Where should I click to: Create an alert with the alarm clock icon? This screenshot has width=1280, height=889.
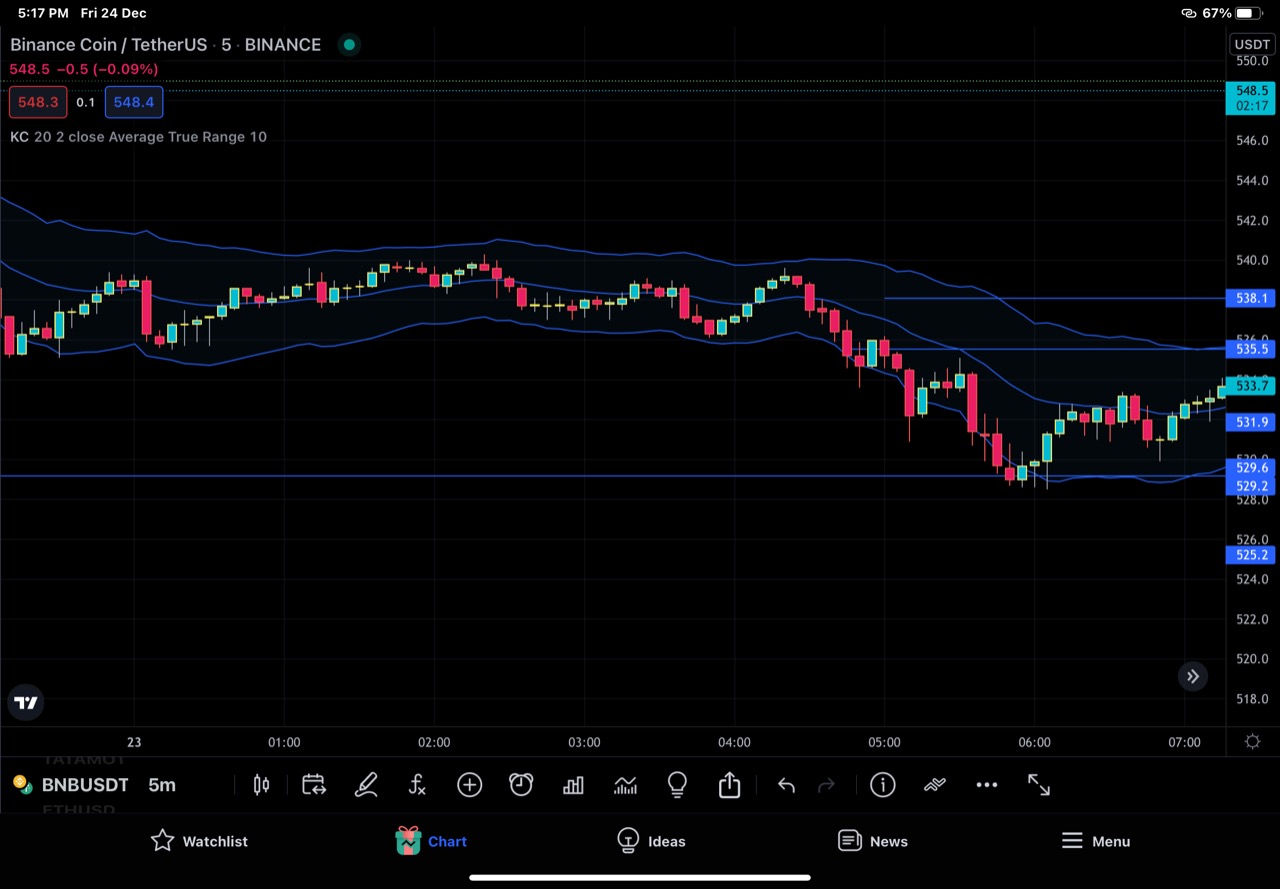pyautogui.click(x=521, y=785)
